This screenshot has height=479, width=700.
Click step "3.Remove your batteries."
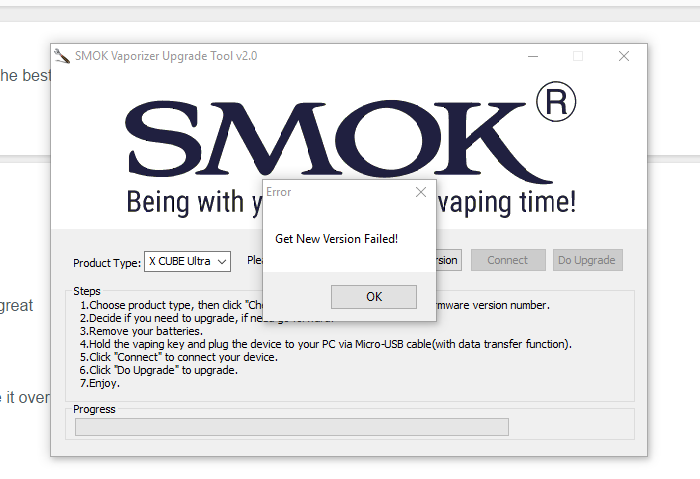(x=141, y=331)
